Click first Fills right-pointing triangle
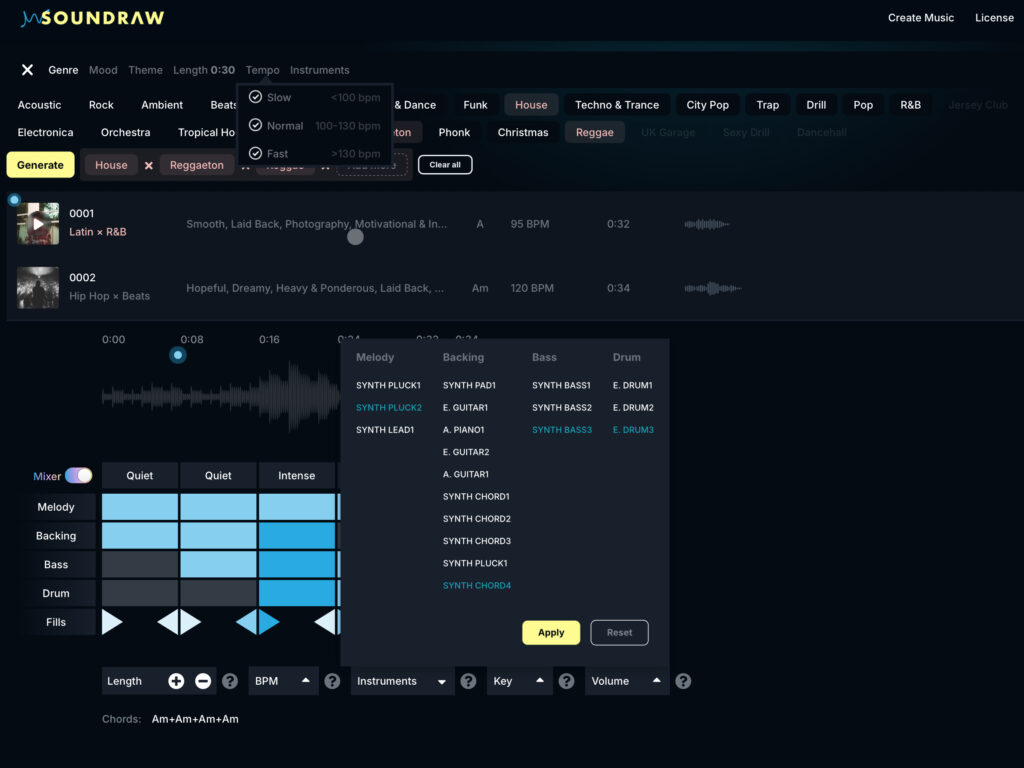Viewport: 1024px width, 768px height. (112, 622)
